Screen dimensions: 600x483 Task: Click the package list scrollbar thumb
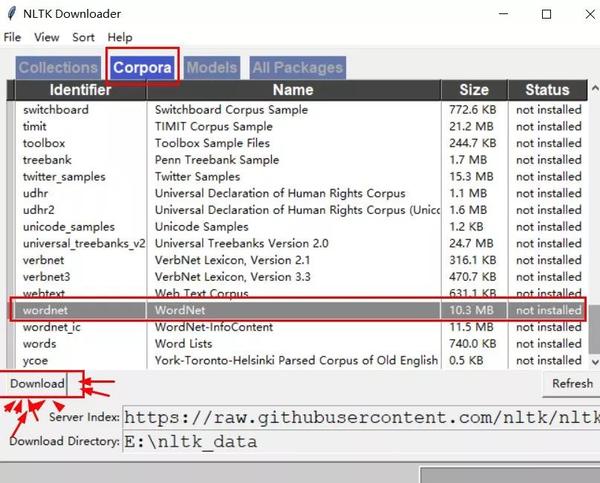594,329
